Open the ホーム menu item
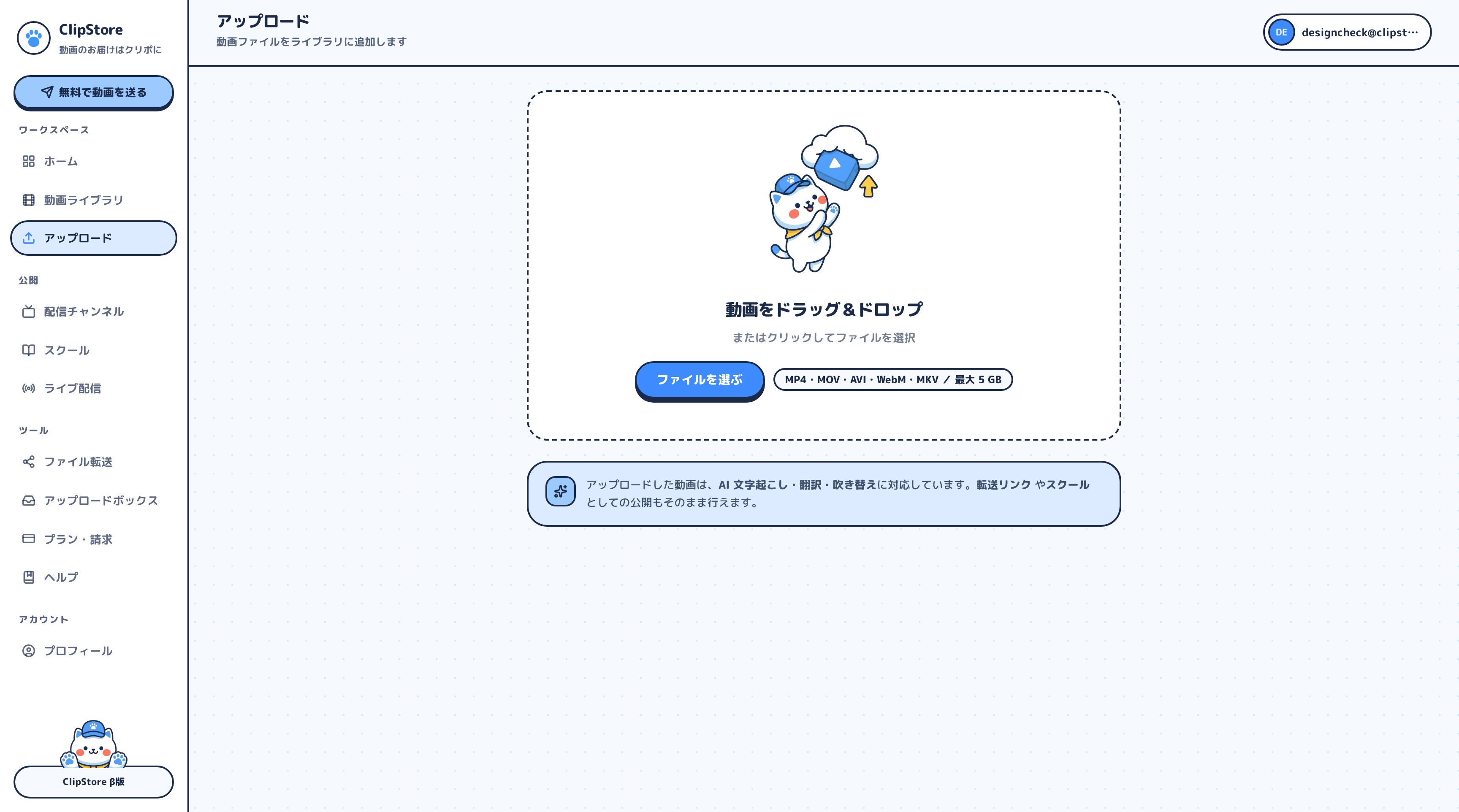Image resolution: width=1459 pixels, height=812 pixels. [93, 161]
